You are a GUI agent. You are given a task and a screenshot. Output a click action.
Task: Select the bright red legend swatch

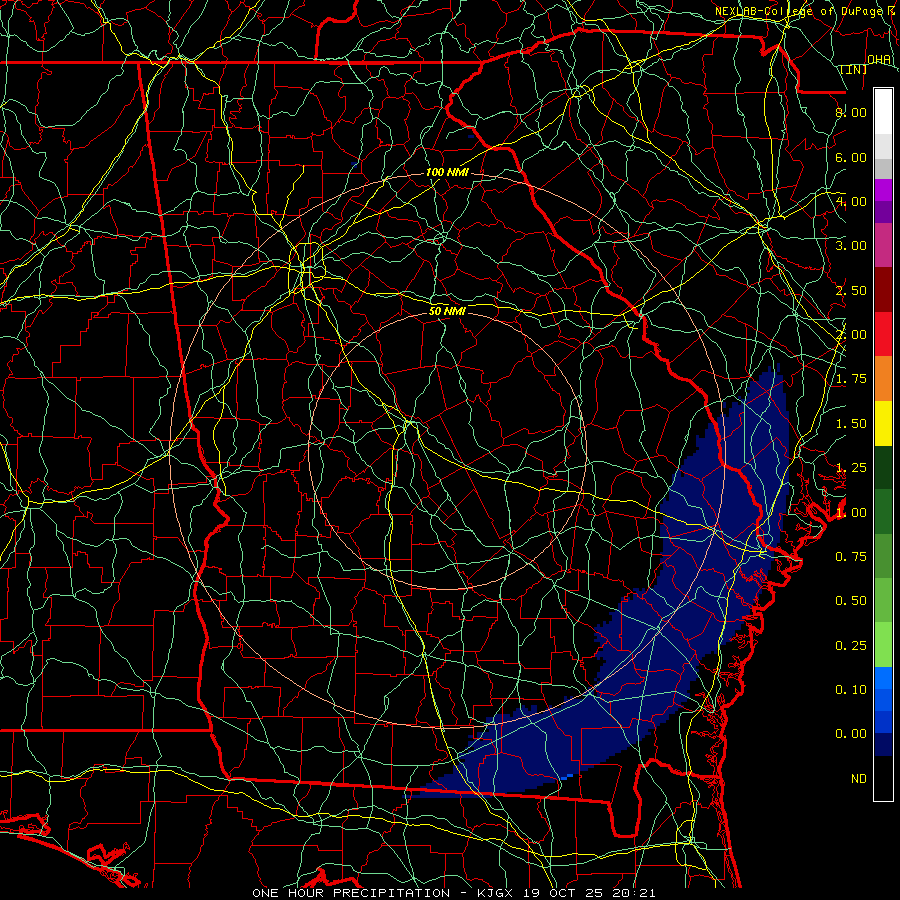883,334
